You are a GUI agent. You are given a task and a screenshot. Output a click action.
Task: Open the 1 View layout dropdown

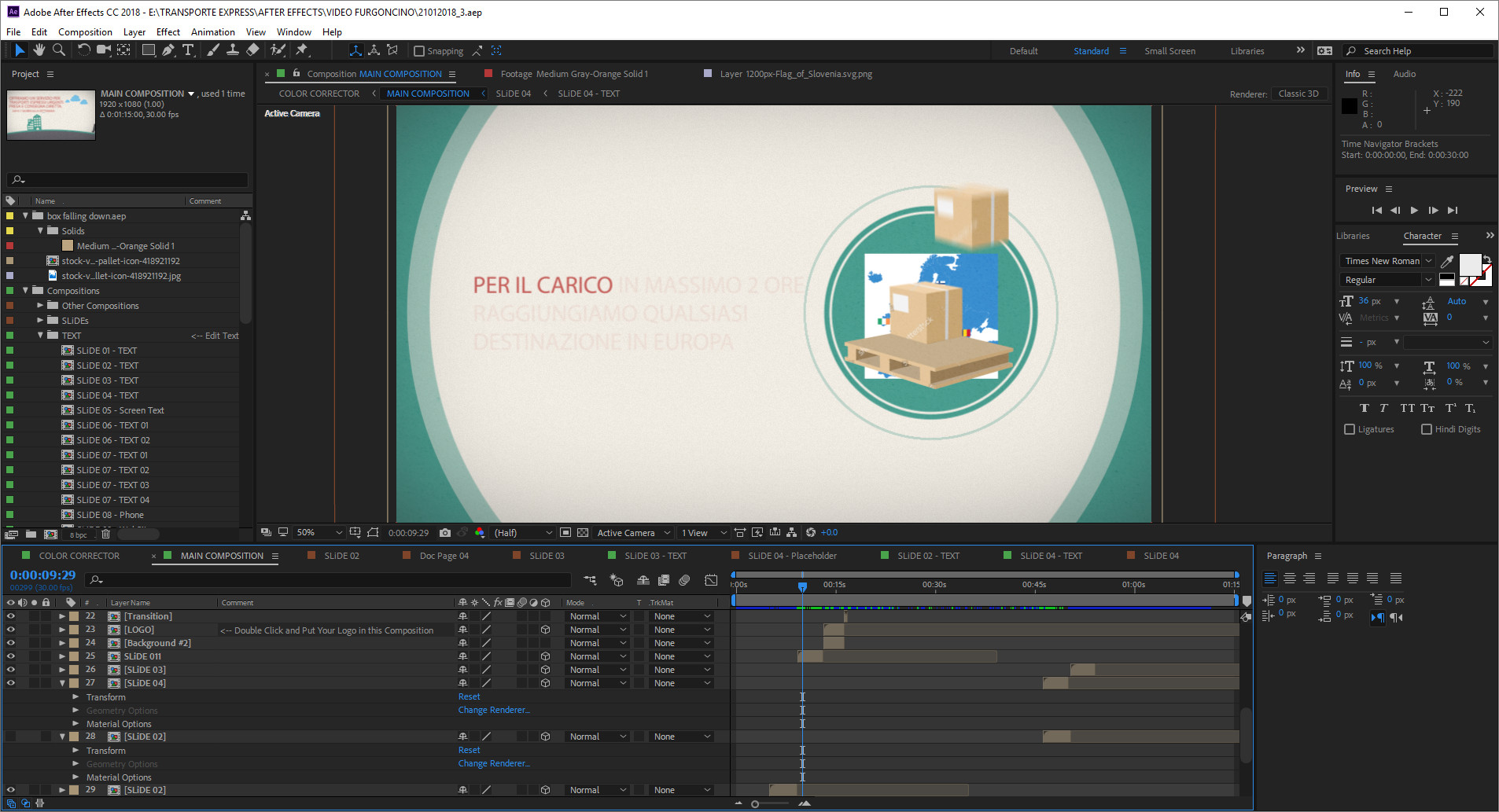(x=704, y=533)
